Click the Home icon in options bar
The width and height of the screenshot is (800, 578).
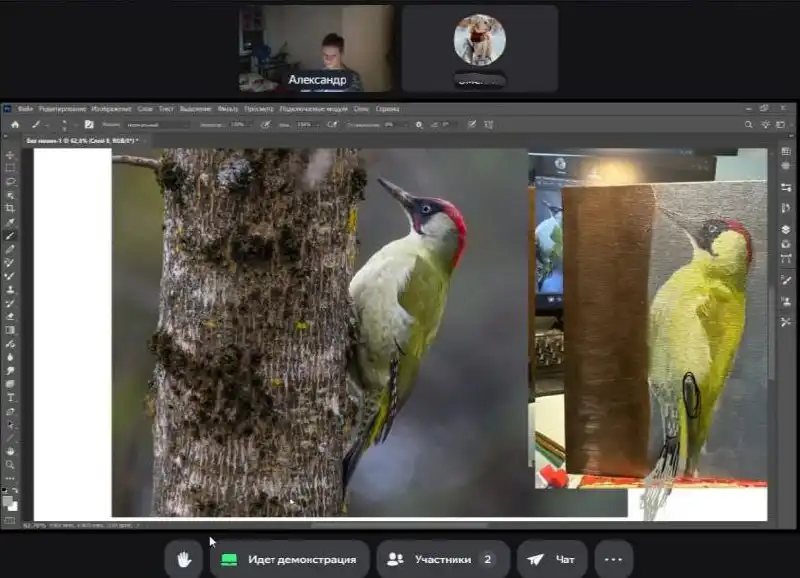tap(15, 124)
